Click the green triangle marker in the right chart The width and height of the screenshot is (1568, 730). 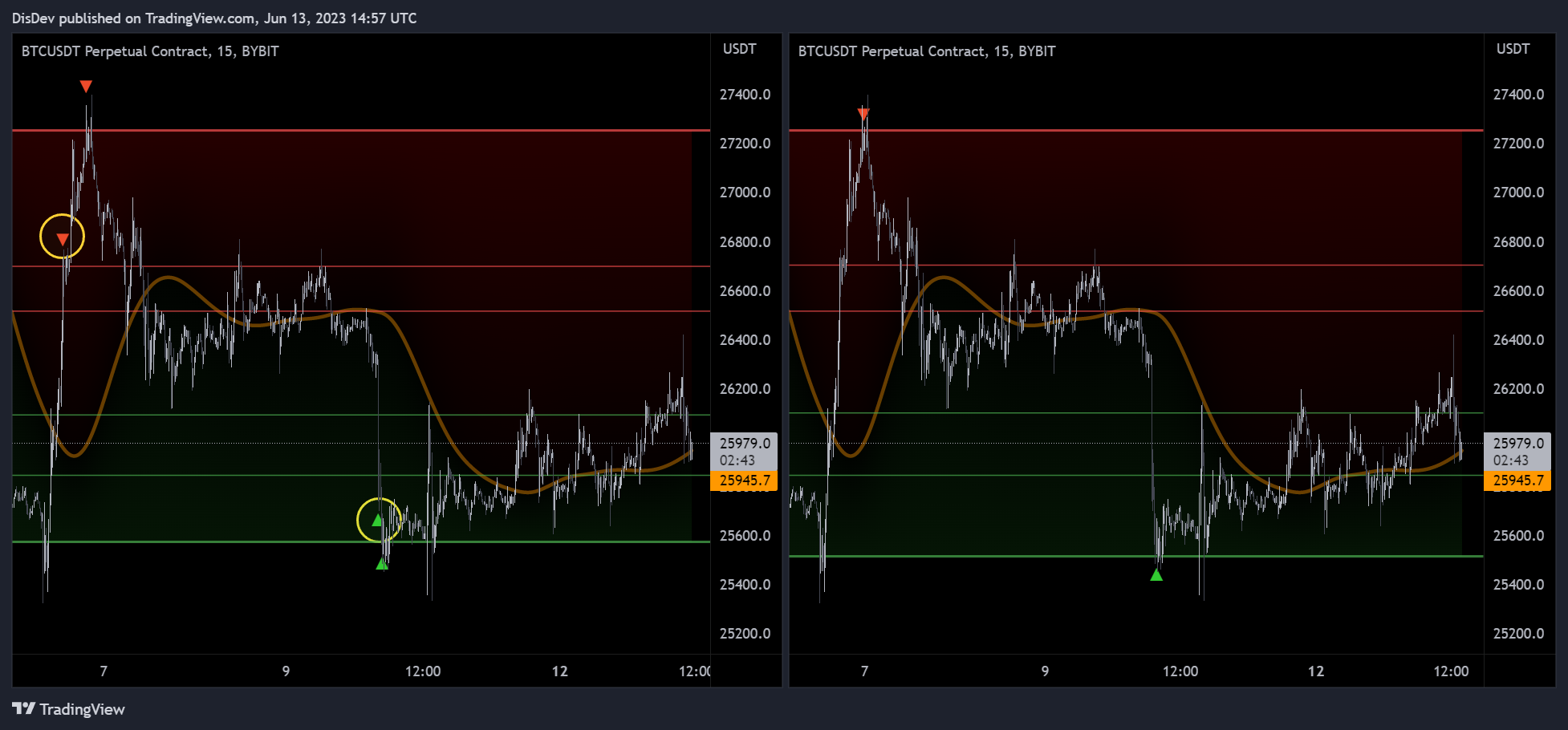[1156, 575]
